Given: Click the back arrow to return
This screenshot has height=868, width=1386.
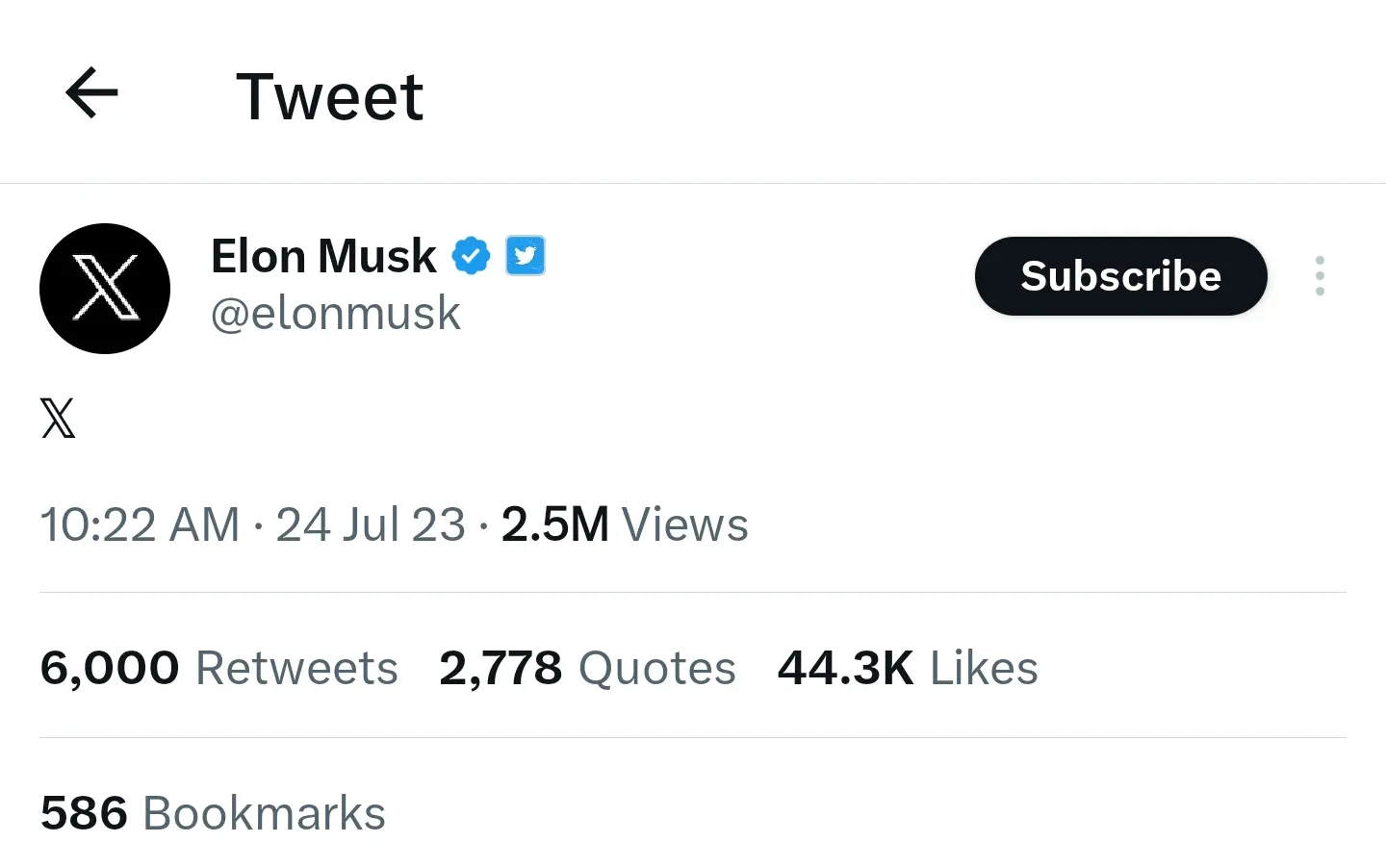Looking at the screenshot, I should click(90, 92).
